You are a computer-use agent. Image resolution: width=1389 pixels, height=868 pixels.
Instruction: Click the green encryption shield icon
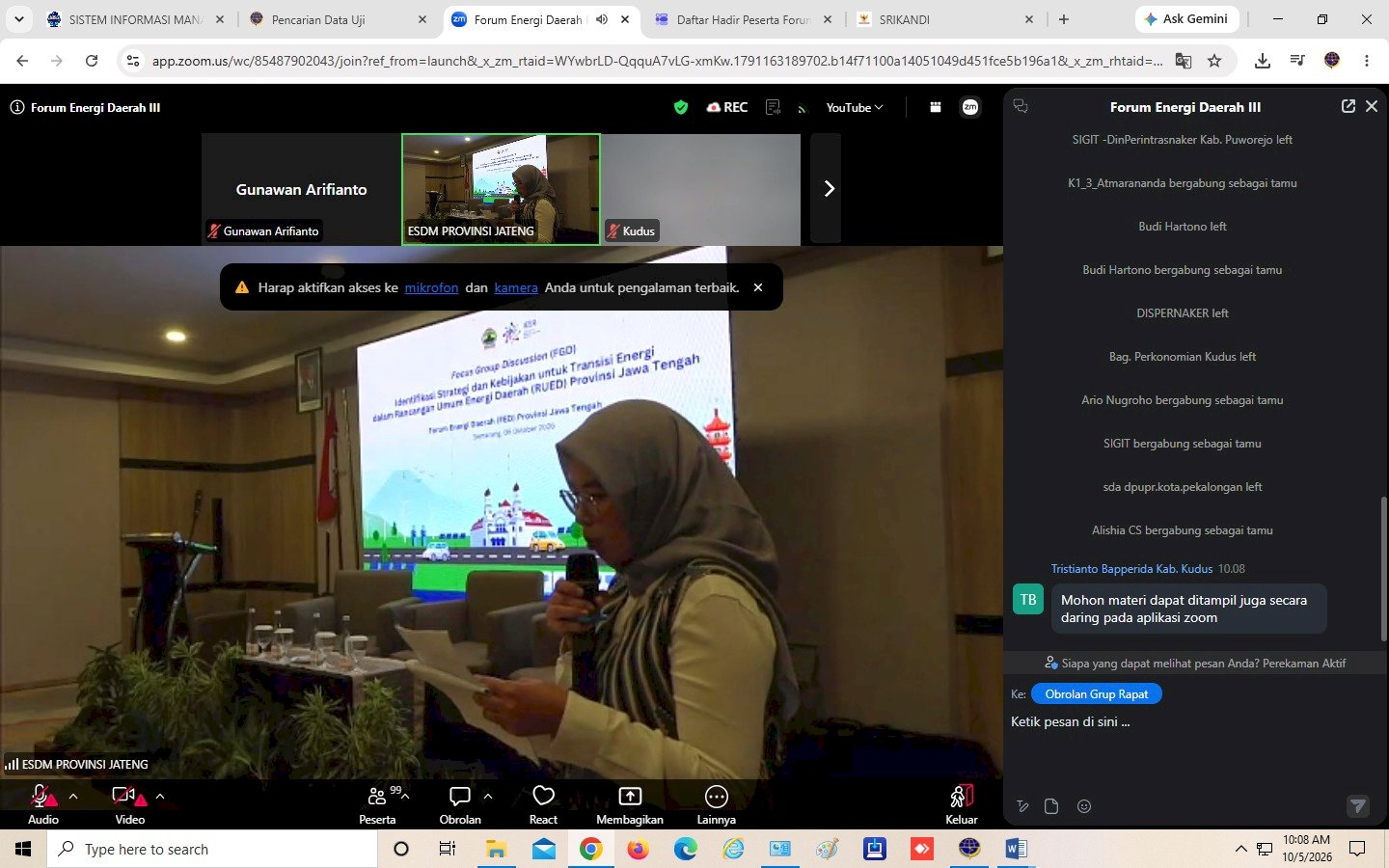click(x=681, y=108)
